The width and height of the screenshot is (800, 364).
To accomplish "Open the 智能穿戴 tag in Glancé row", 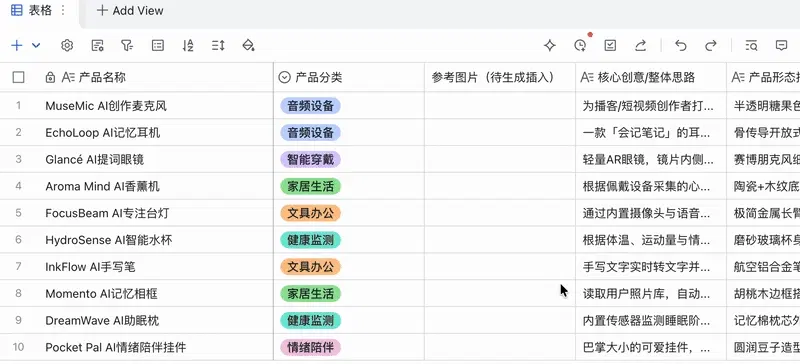I will (310, 159).
